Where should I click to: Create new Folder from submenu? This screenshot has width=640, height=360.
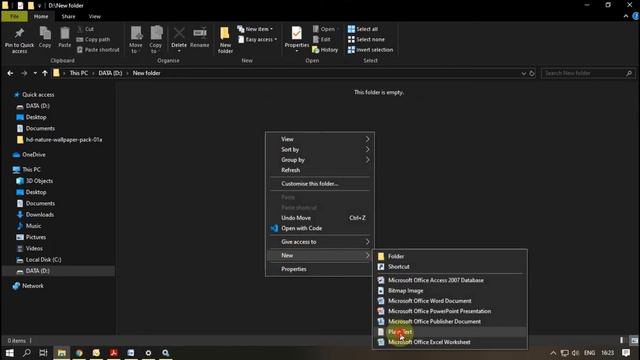point(450,256)
